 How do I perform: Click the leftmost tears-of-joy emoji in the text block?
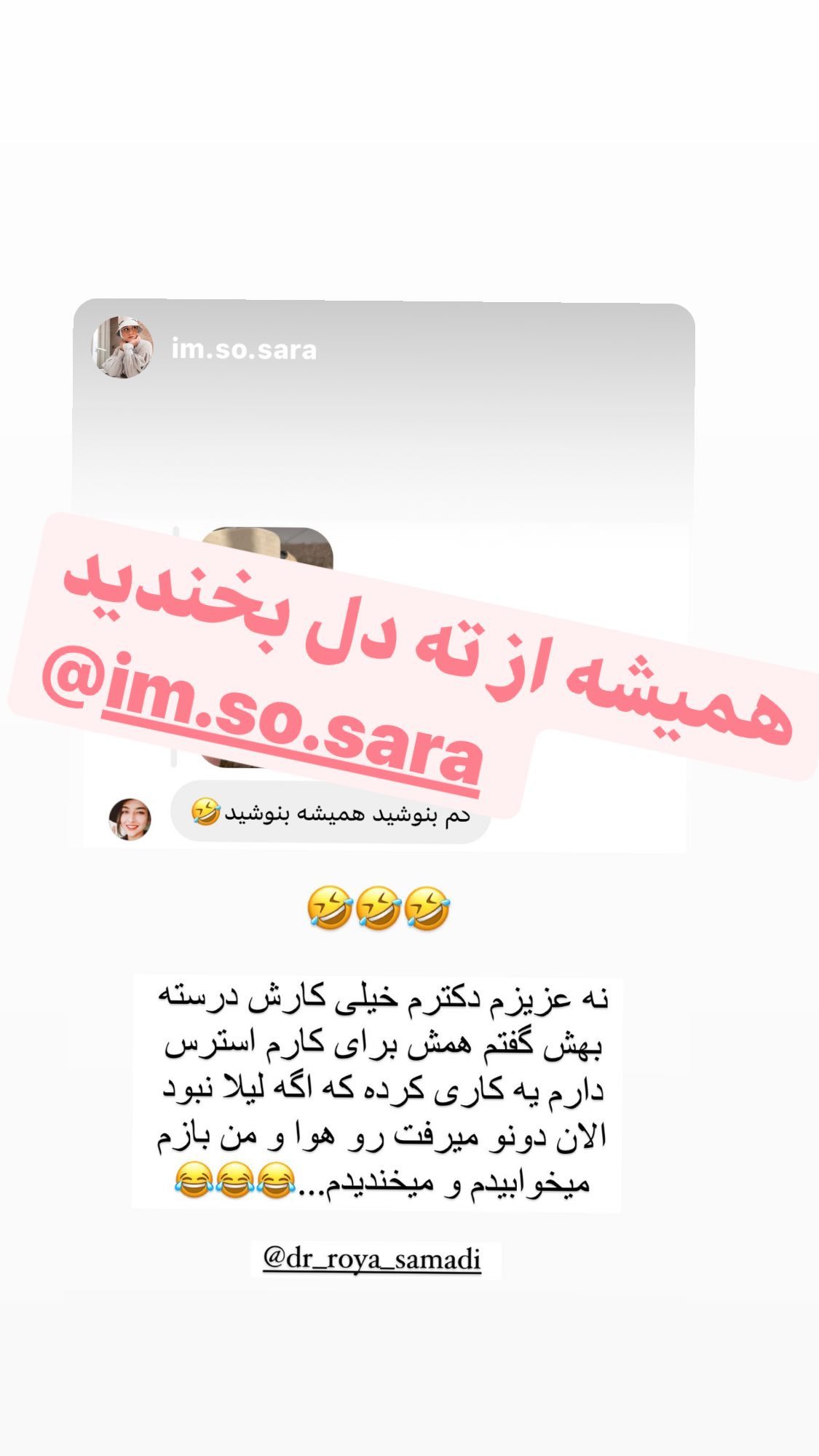(x=194, y=1181)
